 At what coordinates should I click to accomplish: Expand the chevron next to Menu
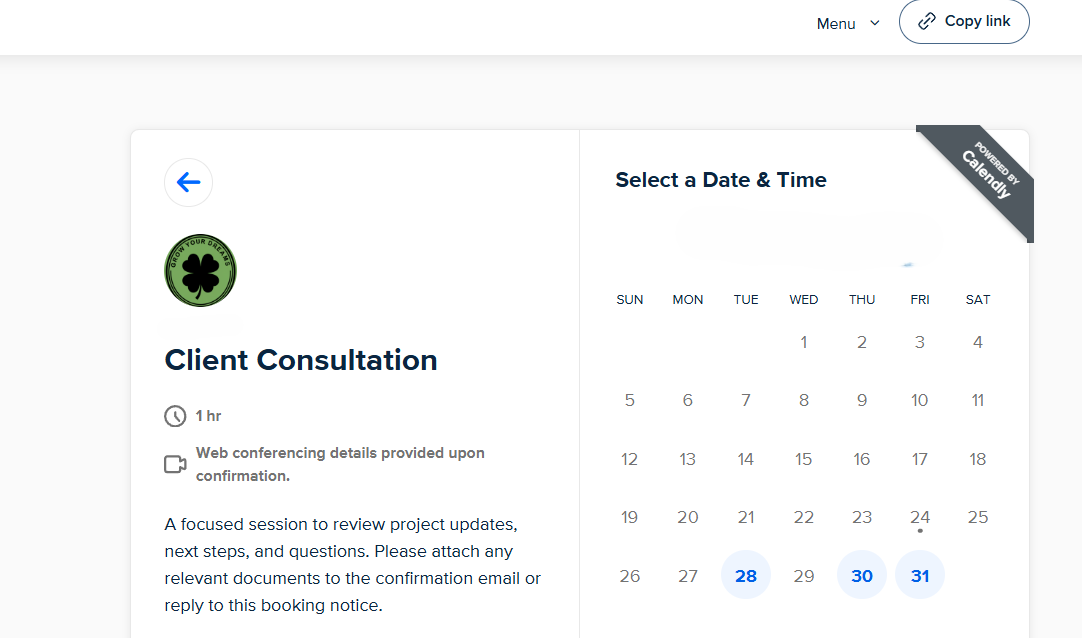(x=875, y=23)
